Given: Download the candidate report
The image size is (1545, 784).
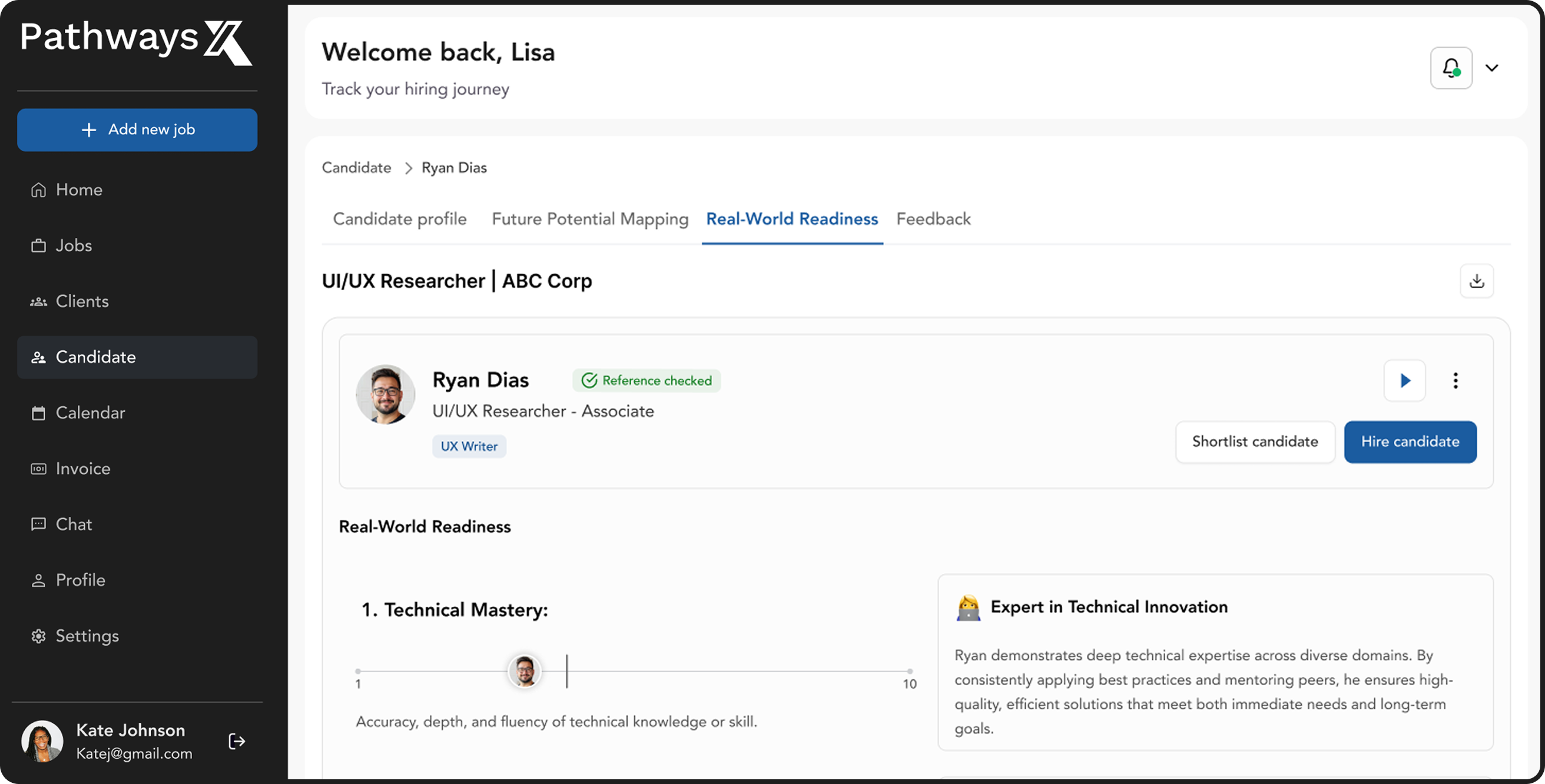Looking at the screenshot, I should (1477, 281).
